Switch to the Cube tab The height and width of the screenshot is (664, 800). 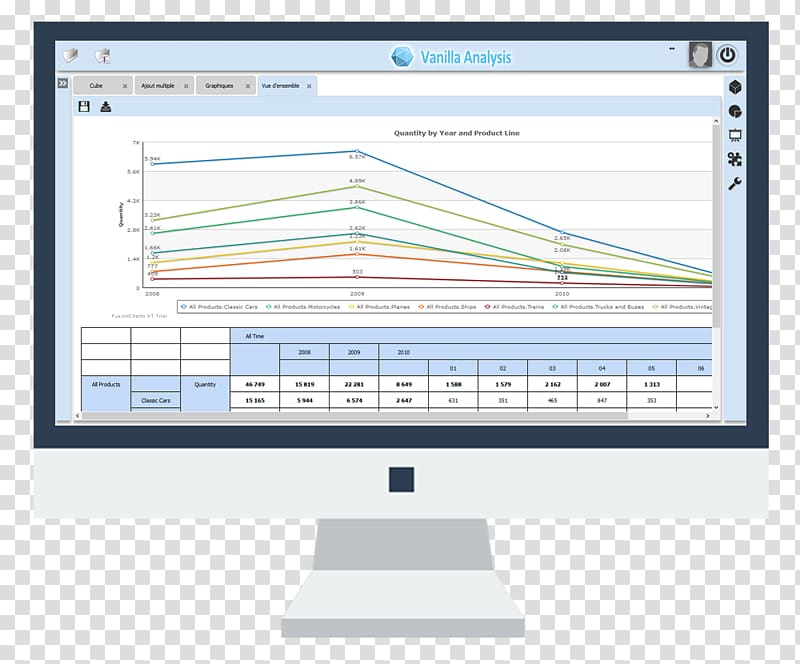point(96,86)
